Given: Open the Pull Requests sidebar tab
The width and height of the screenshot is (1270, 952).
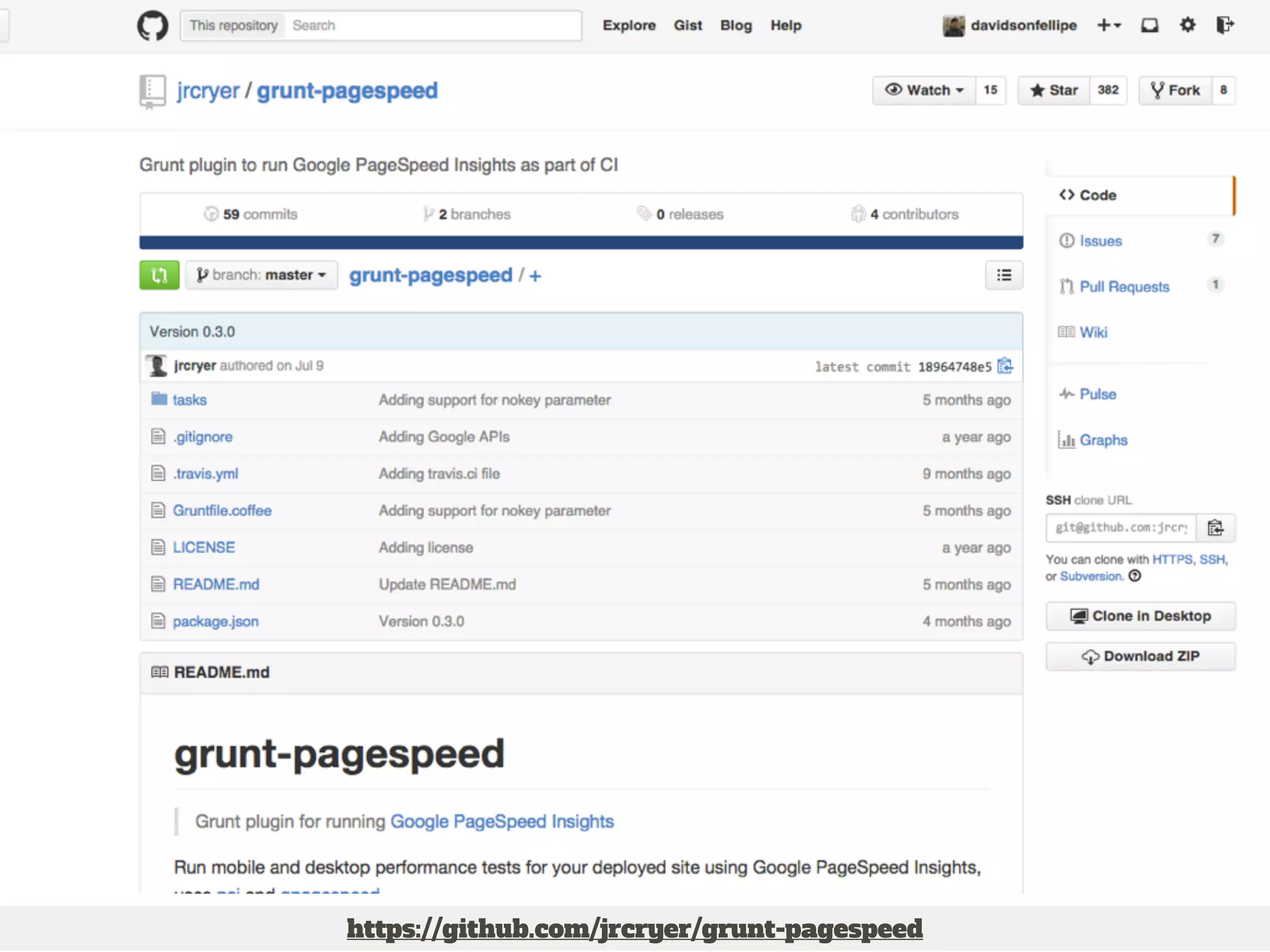Looking at the screenshot, I should 1140,286.
